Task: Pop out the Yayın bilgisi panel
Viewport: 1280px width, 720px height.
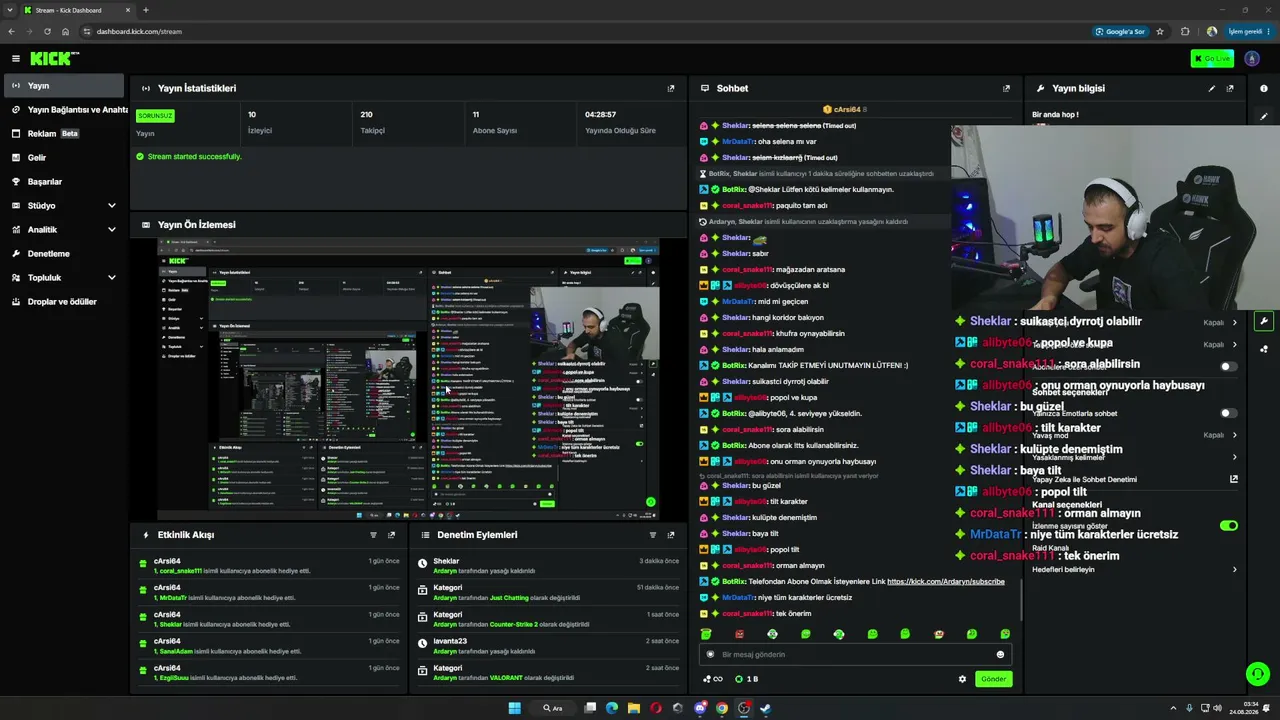Action: [1230, 88]
